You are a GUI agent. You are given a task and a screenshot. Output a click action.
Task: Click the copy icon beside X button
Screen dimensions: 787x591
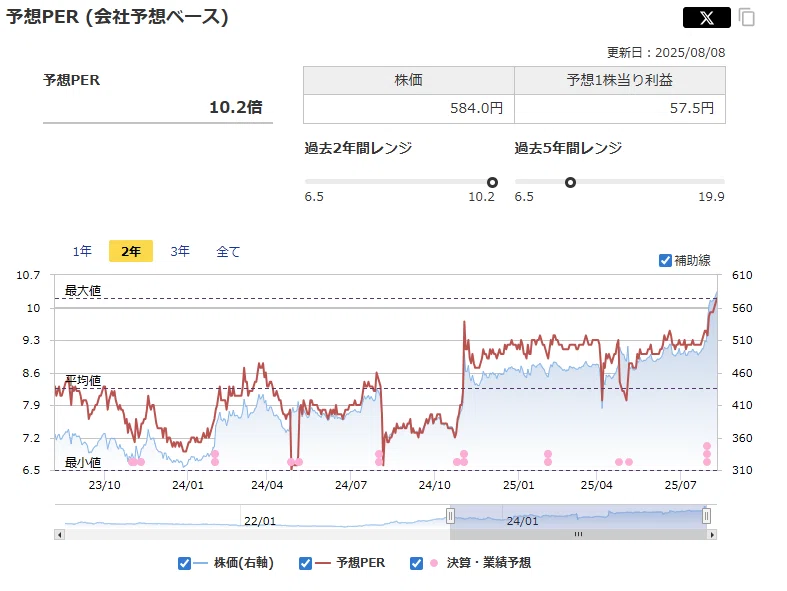coord(747,17)
